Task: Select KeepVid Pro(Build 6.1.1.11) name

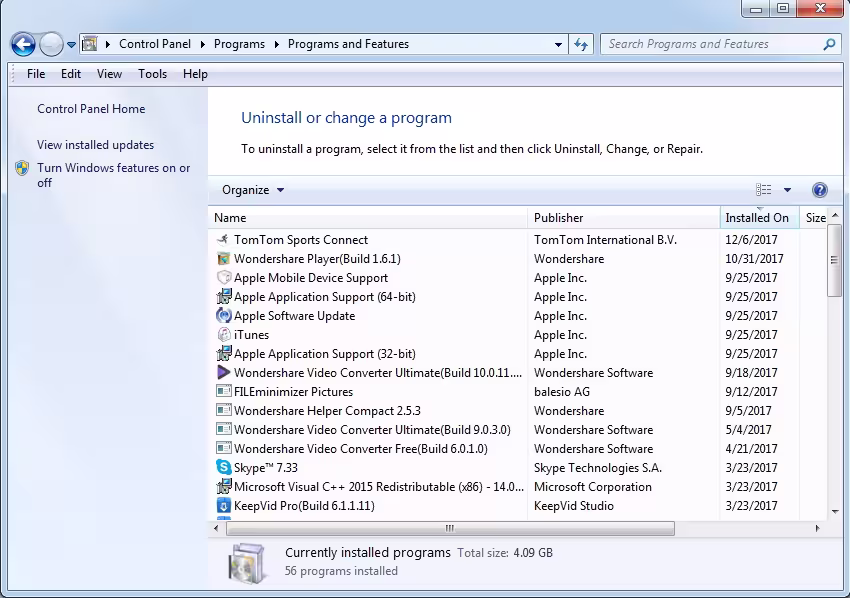Action: point(304,506)
